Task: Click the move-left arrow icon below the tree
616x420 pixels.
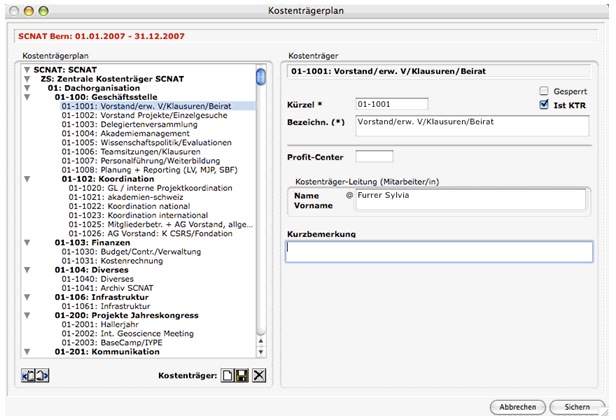Action: (26, 374)
